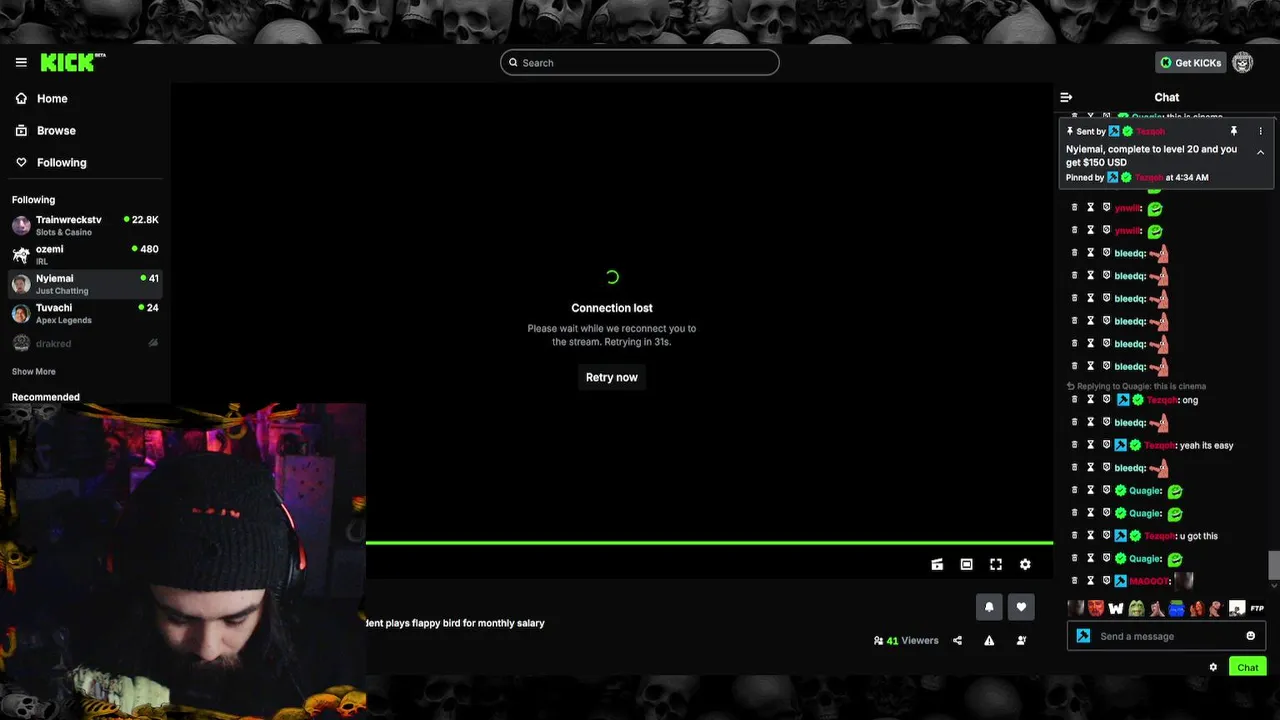Click the Chat panel title
Screen dimensions: 1280x720
pyautogui.click(x=1167, y=97)
